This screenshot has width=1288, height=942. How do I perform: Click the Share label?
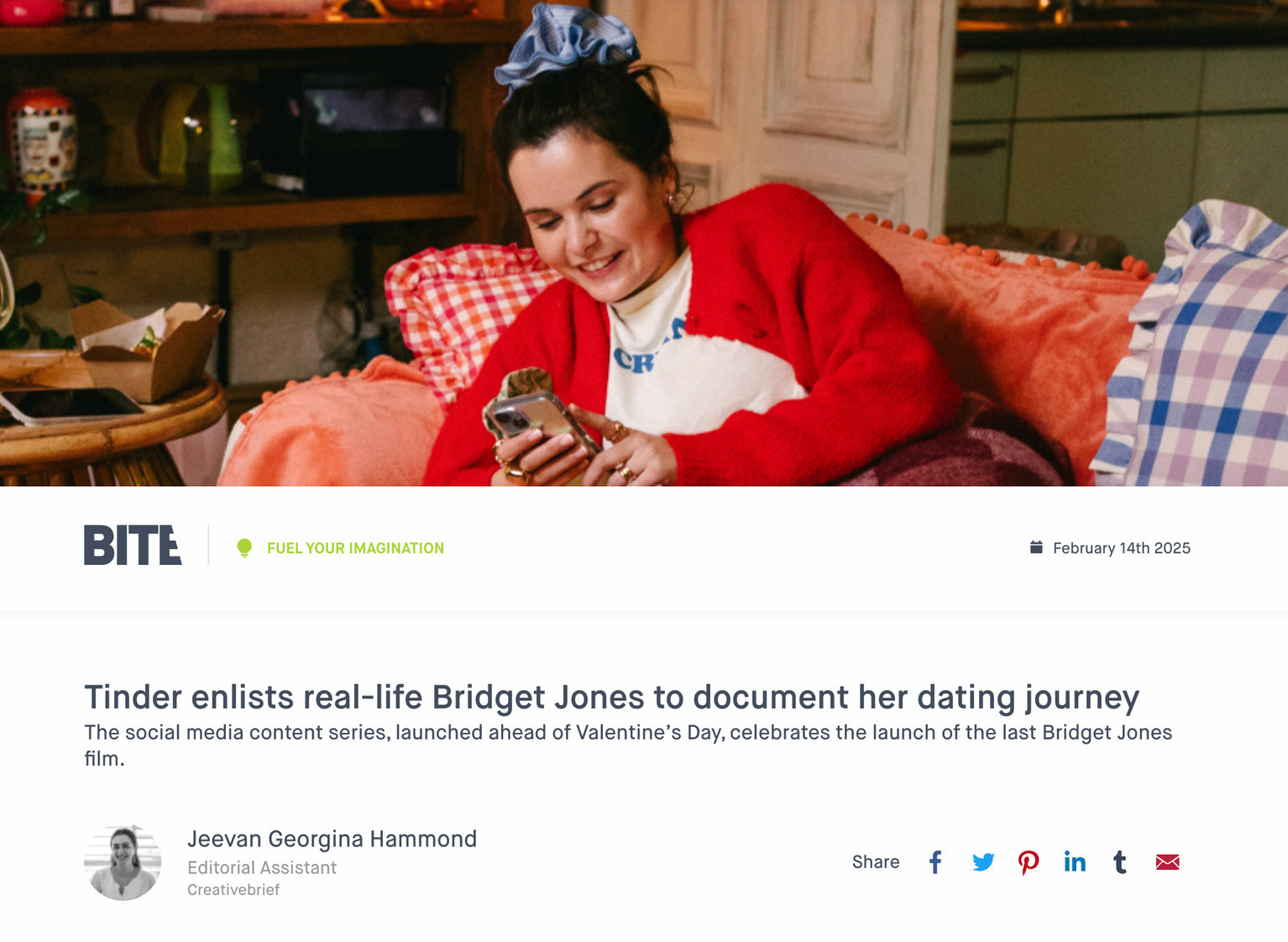[876, 862]
